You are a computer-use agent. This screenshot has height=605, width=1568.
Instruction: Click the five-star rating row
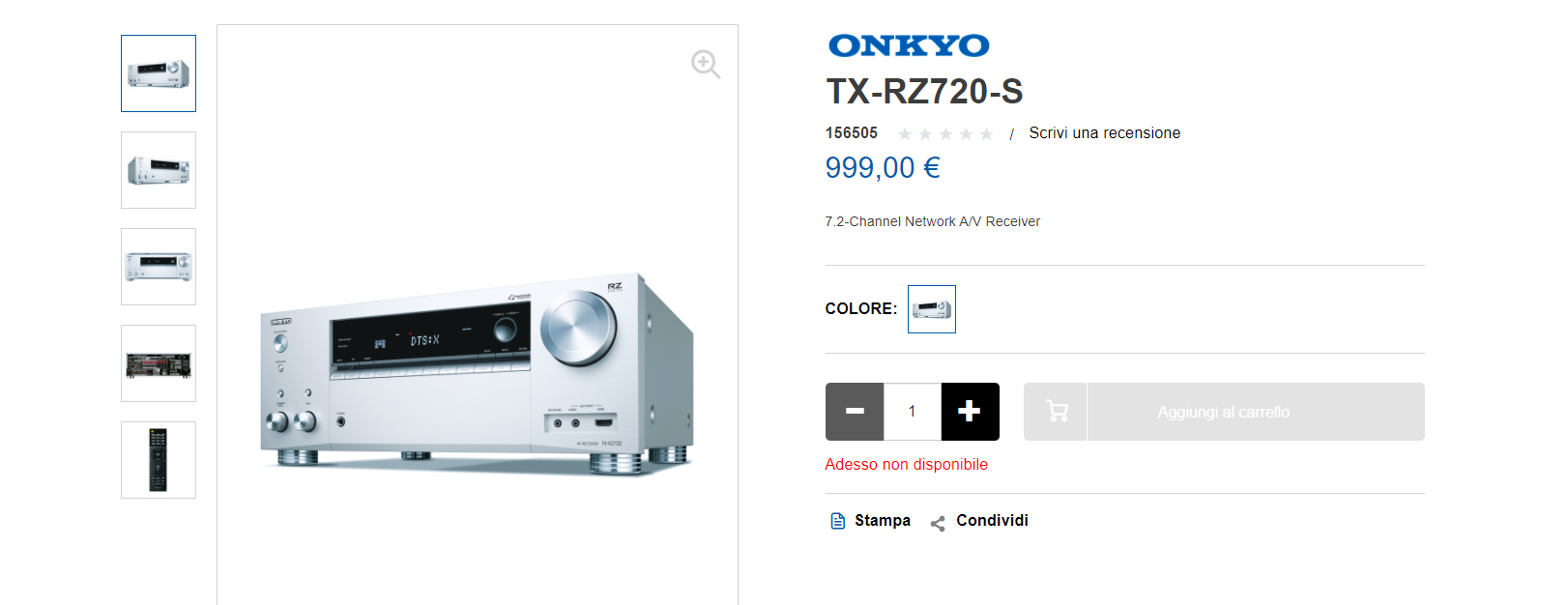(945, 134)
